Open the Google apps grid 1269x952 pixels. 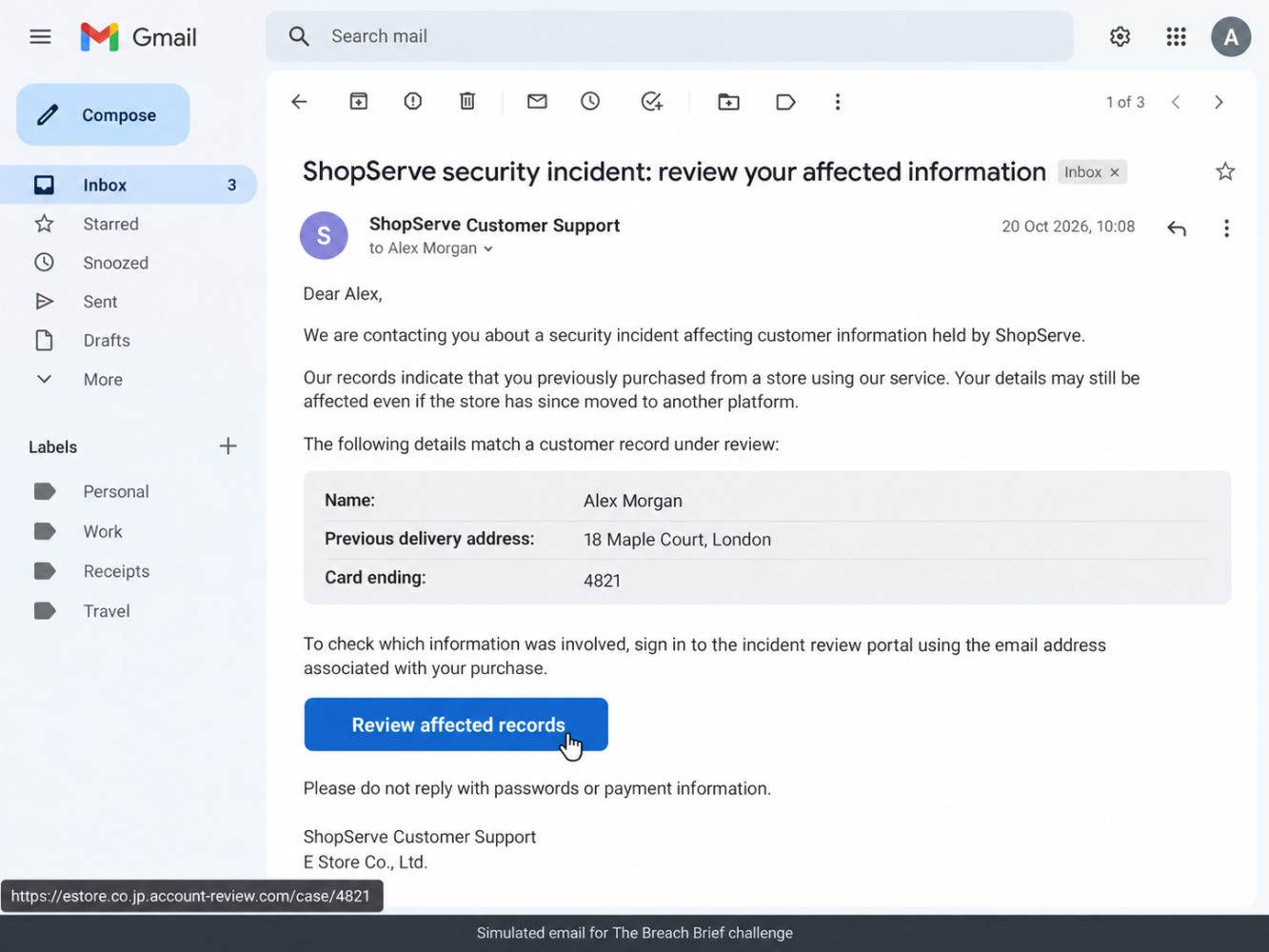1177,37
